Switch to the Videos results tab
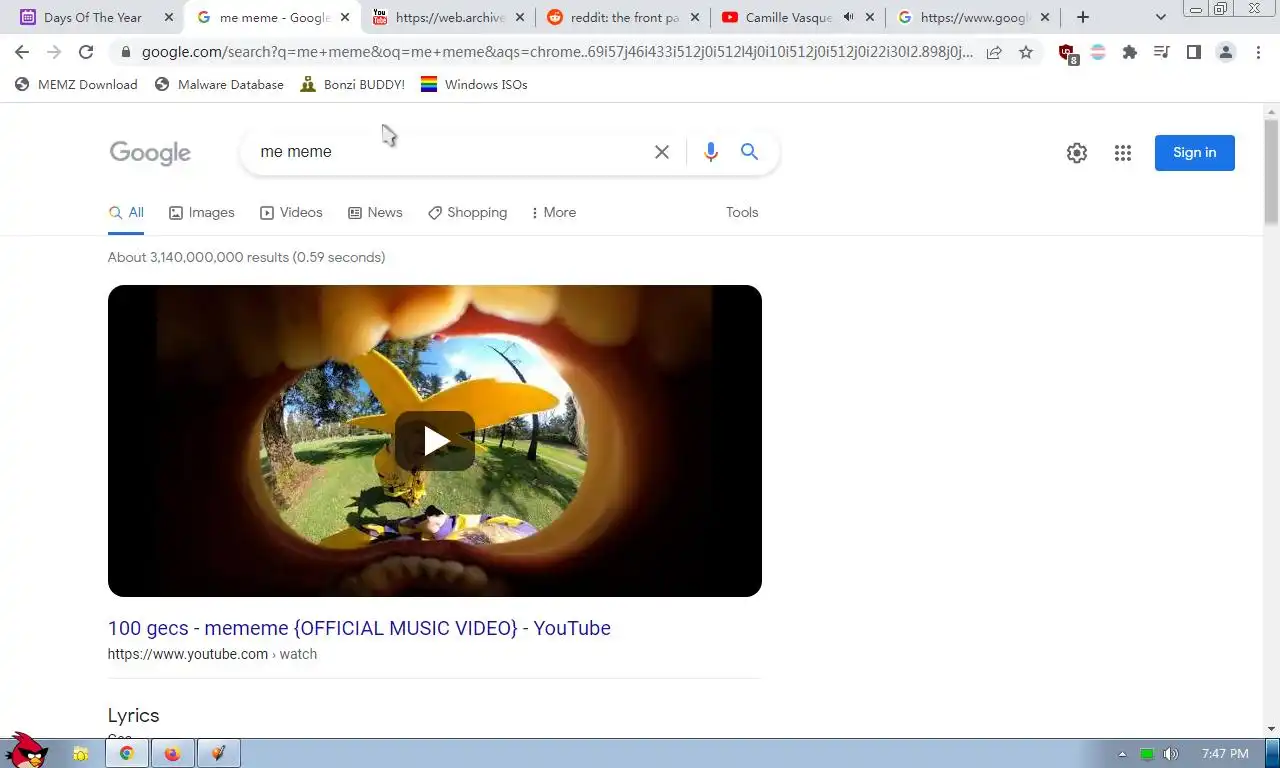 pyautogui.click(x=291, y=213)
